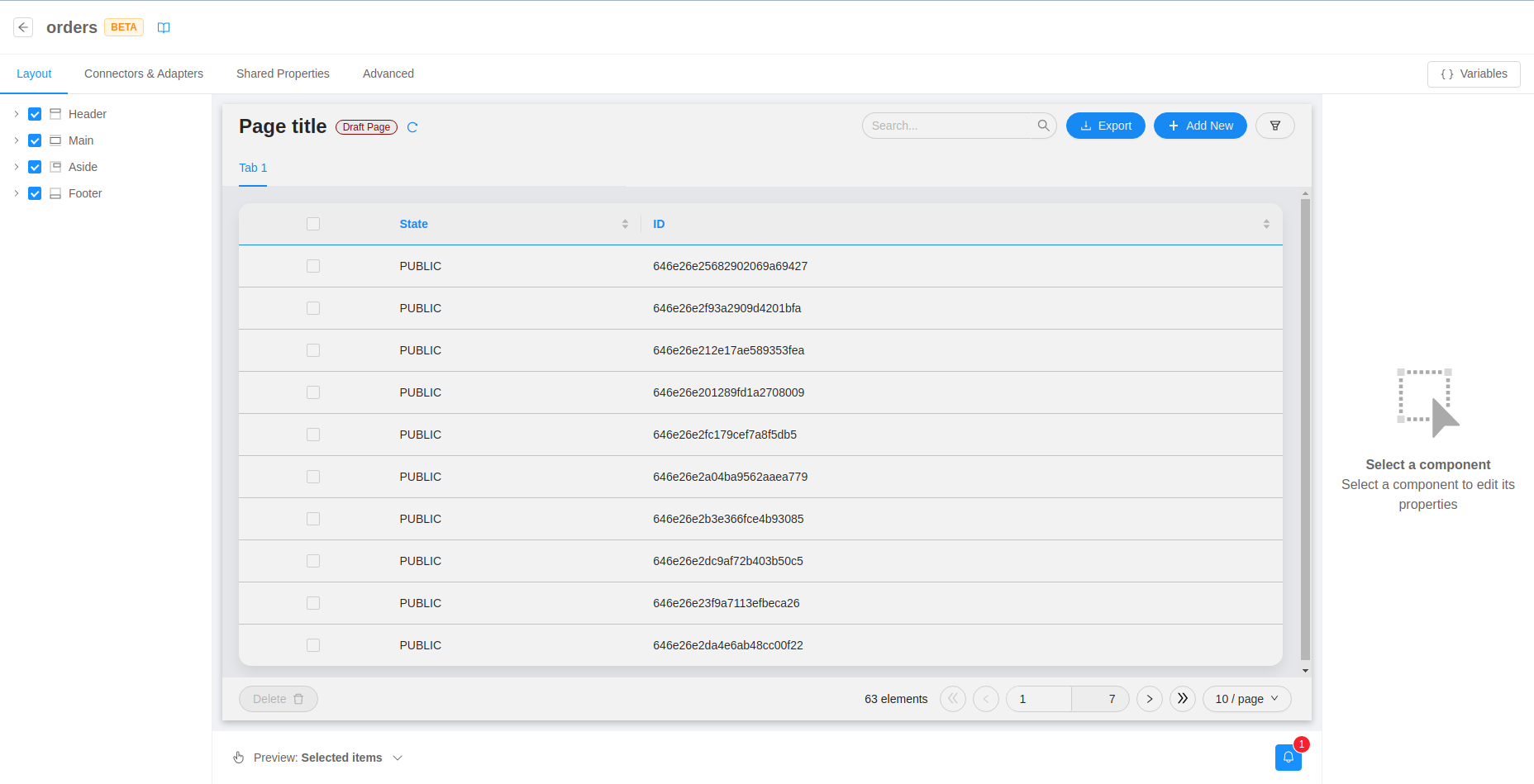Expand the Preview Selected items dropdown
The width and height of the screenshot is (1534, 784).
398,758
